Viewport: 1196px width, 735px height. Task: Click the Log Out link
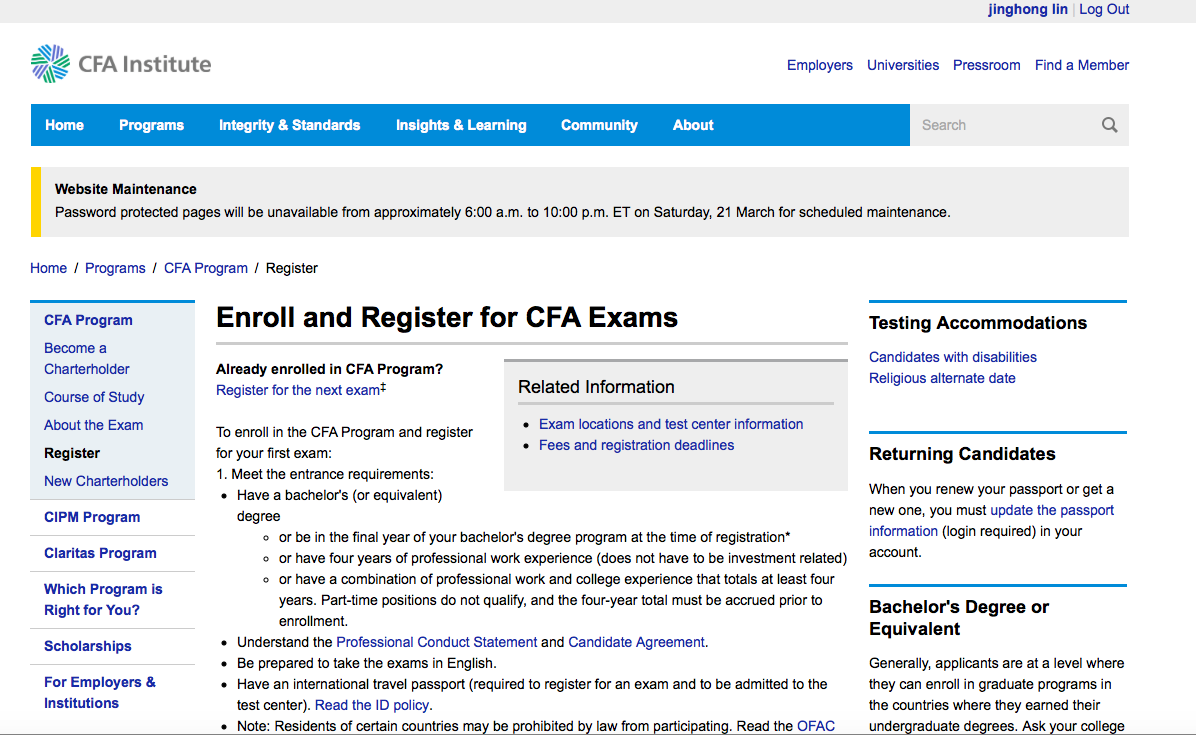(x=1104, y=9)
